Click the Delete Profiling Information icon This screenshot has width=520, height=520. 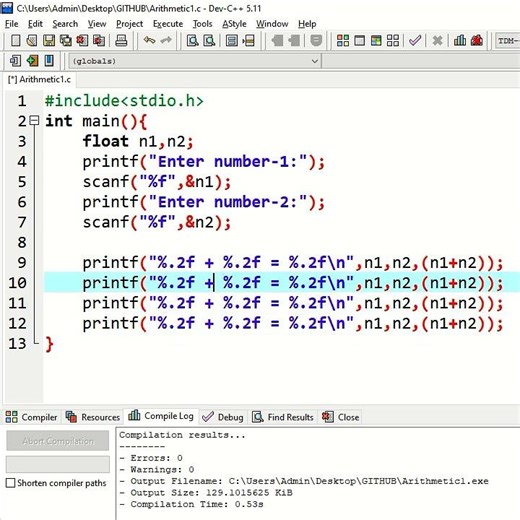pyautogui.click(x=477, y=41)
